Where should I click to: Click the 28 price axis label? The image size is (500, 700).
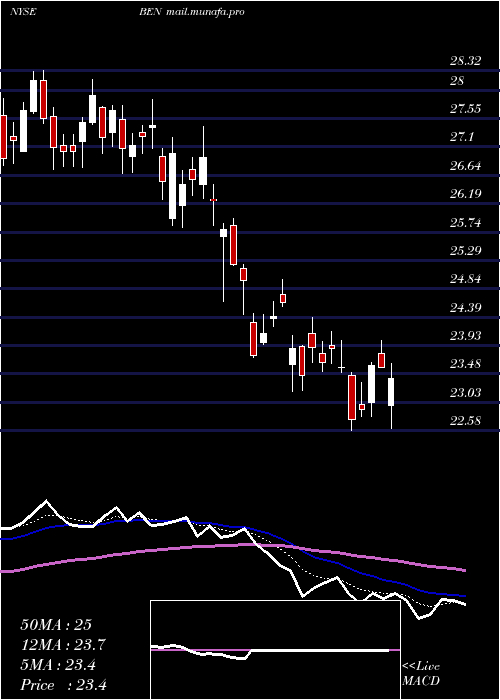pyautogui.click(x=457, y=81)
